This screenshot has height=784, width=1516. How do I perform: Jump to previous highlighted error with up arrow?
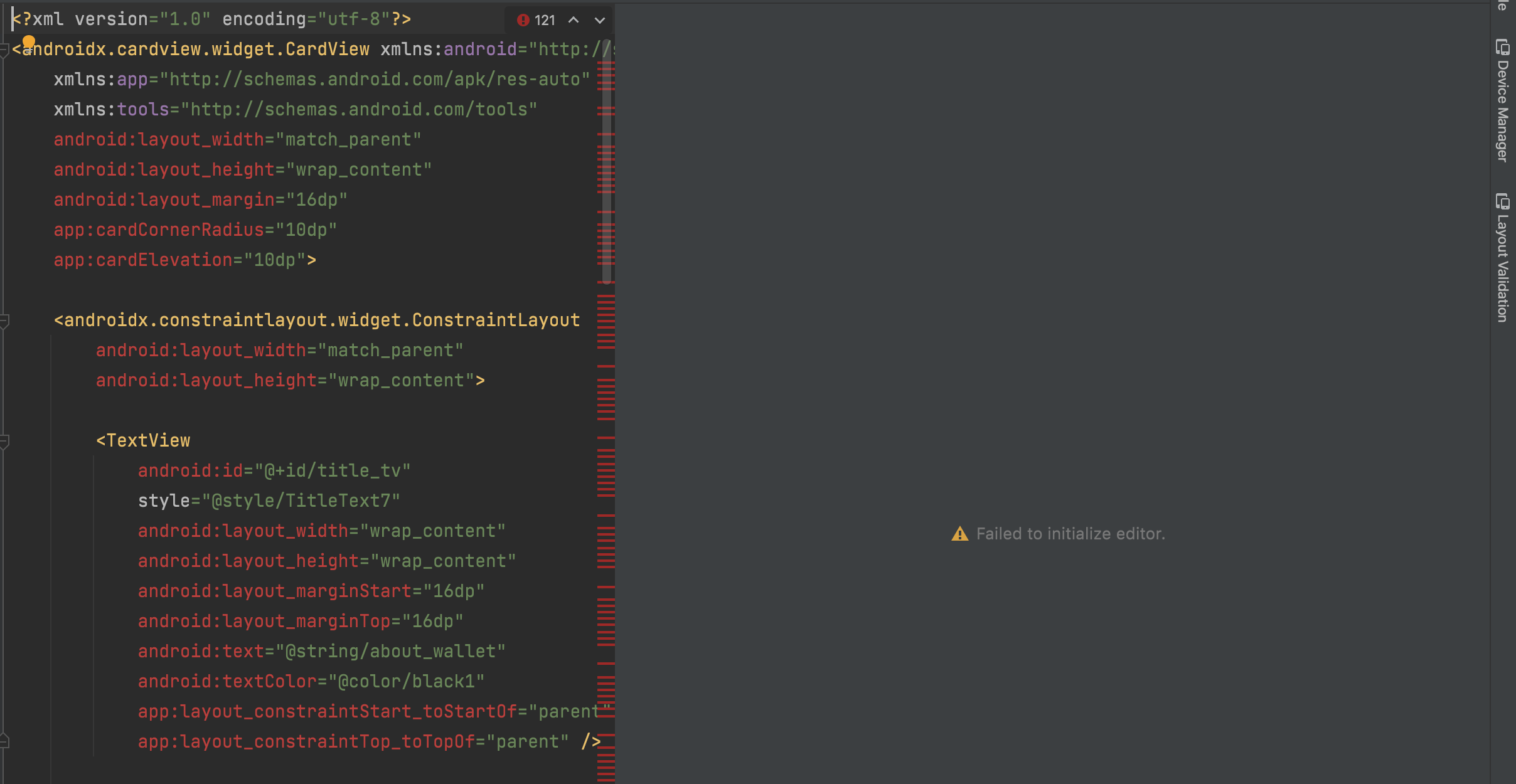tap(574, 20)
